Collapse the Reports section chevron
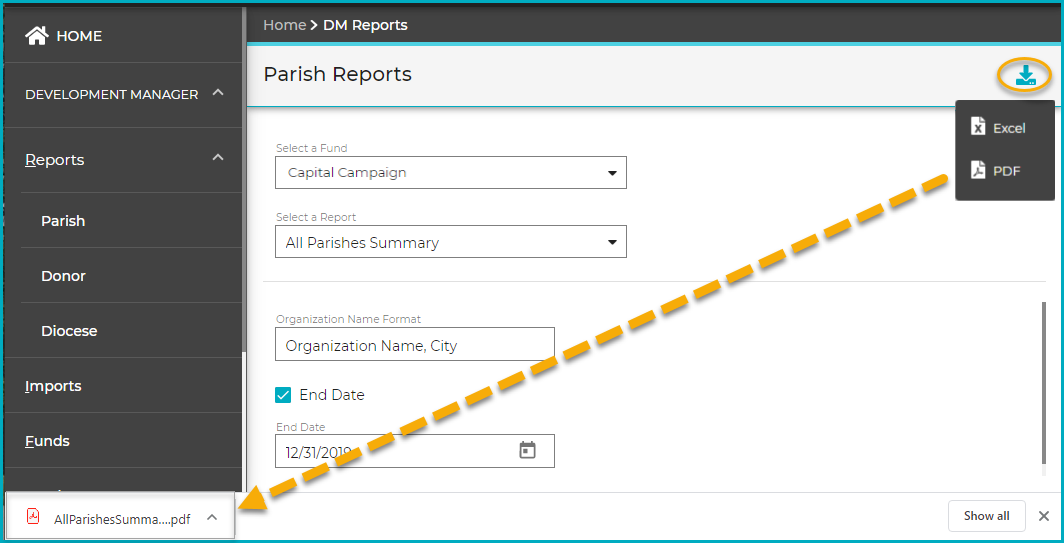The image size is (1064, 543). (x=218, y=157)
